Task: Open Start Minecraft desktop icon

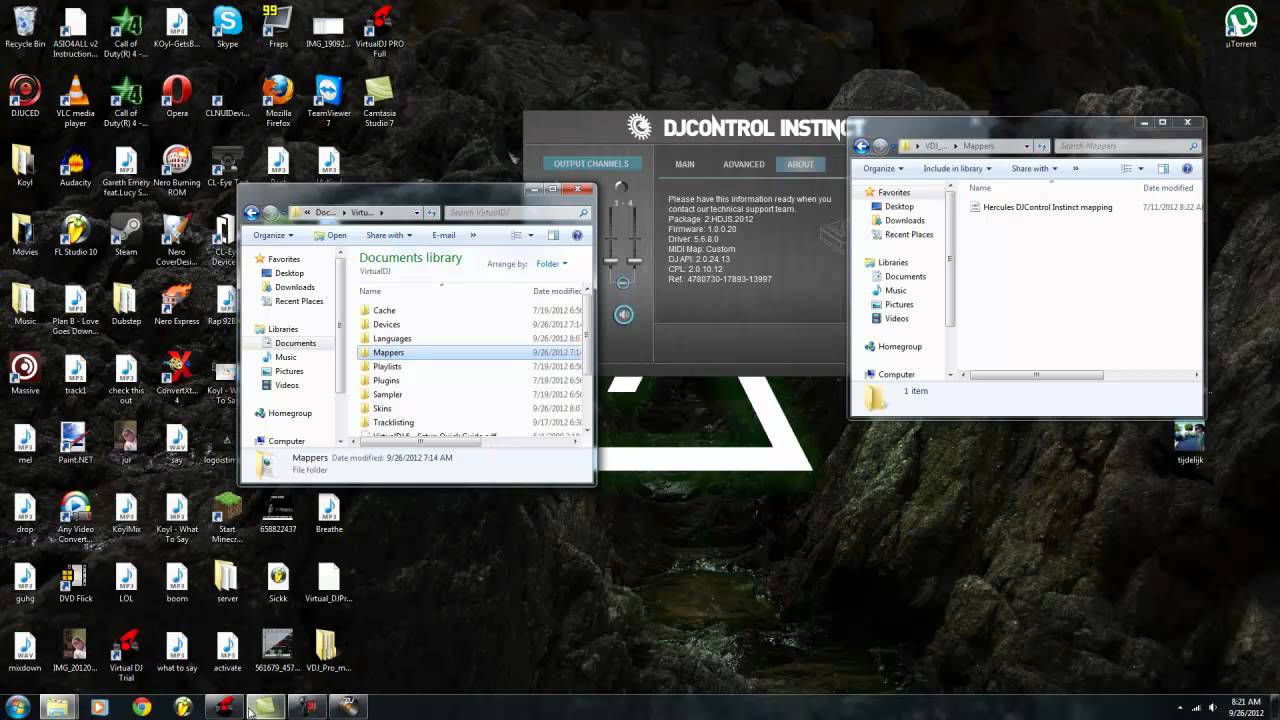Action: coord(227,517)
